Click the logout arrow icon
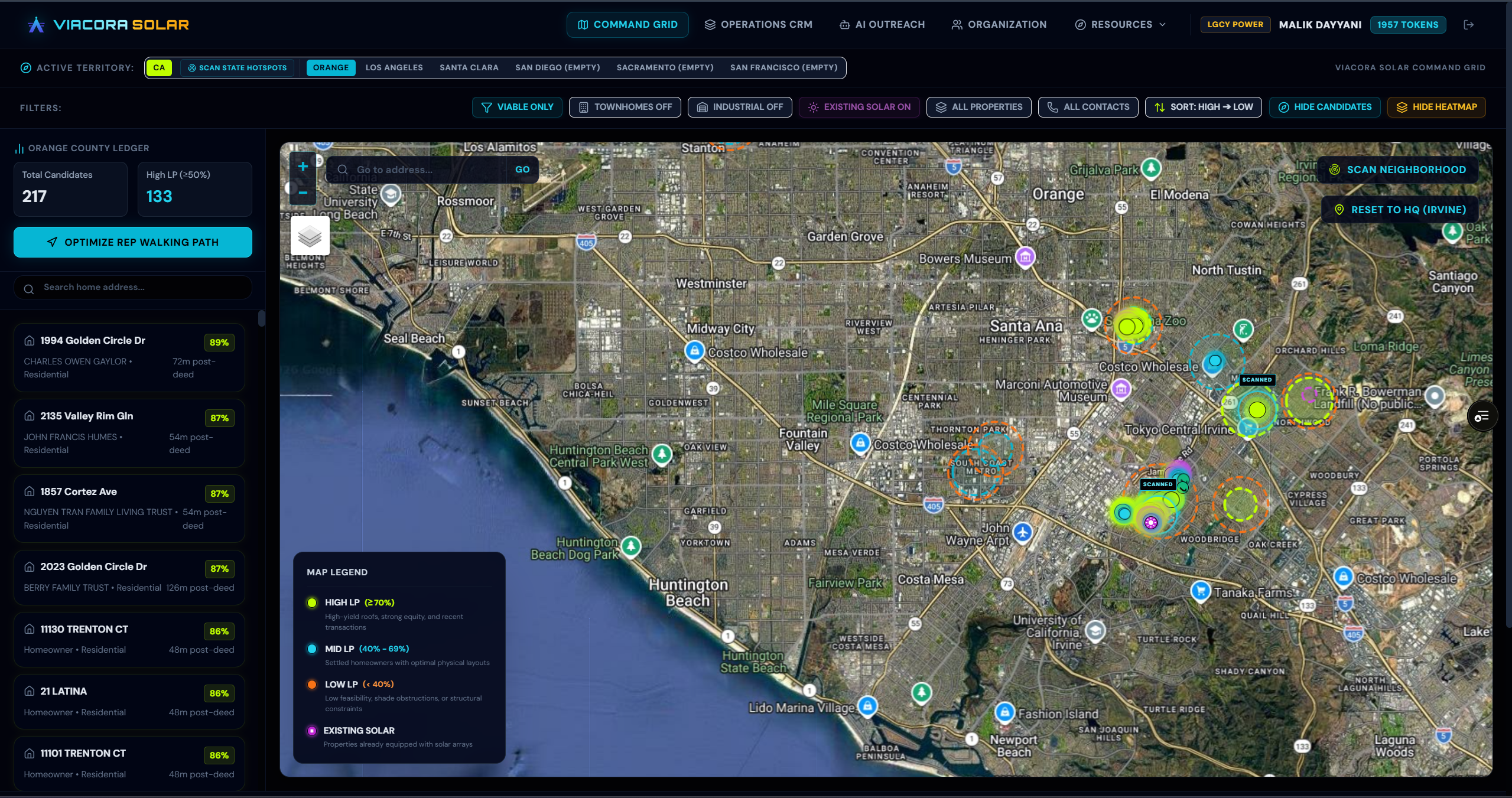The image size is (1512, 798). [1468, 25]
